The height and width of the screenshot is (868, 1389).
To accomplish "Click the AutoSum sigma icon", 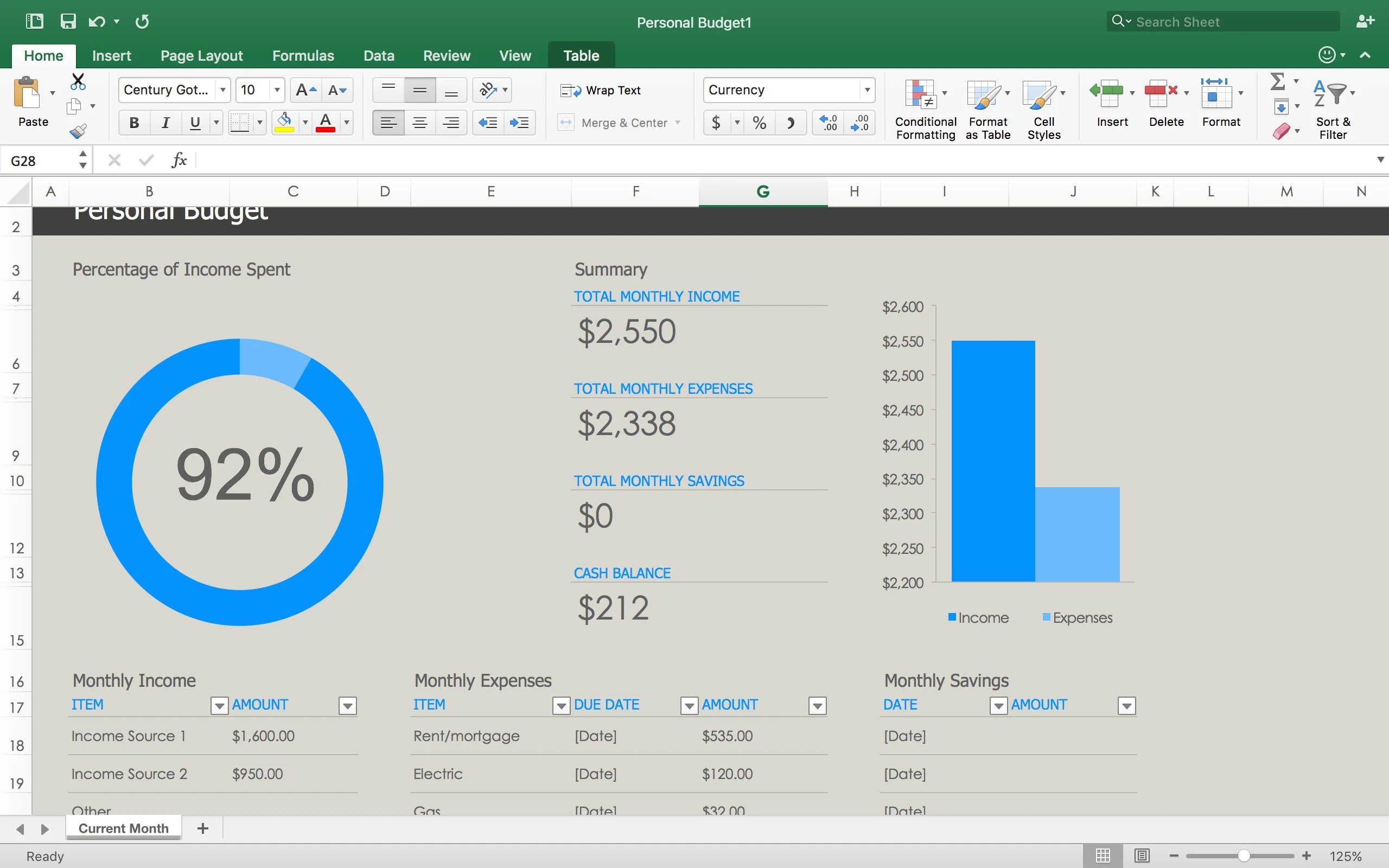I will [1278, 81].
